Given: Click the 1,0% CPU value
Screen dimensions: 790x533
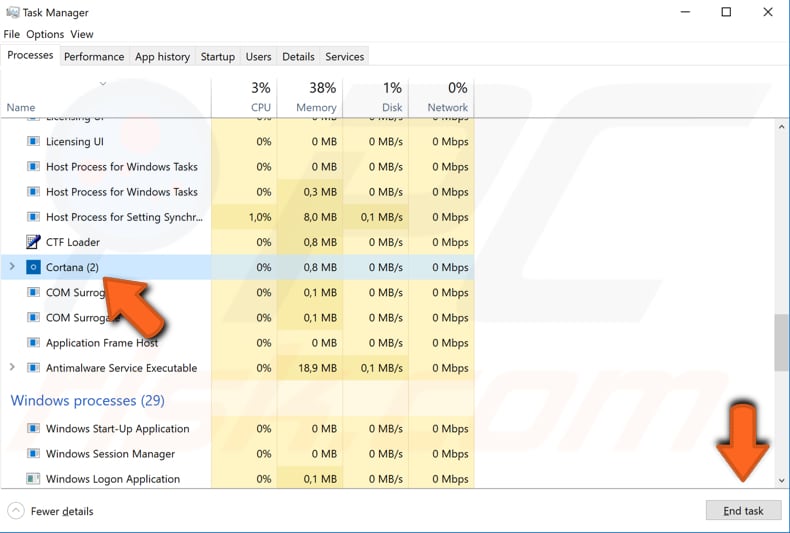Looking at the screenshot, I should 259,217.
